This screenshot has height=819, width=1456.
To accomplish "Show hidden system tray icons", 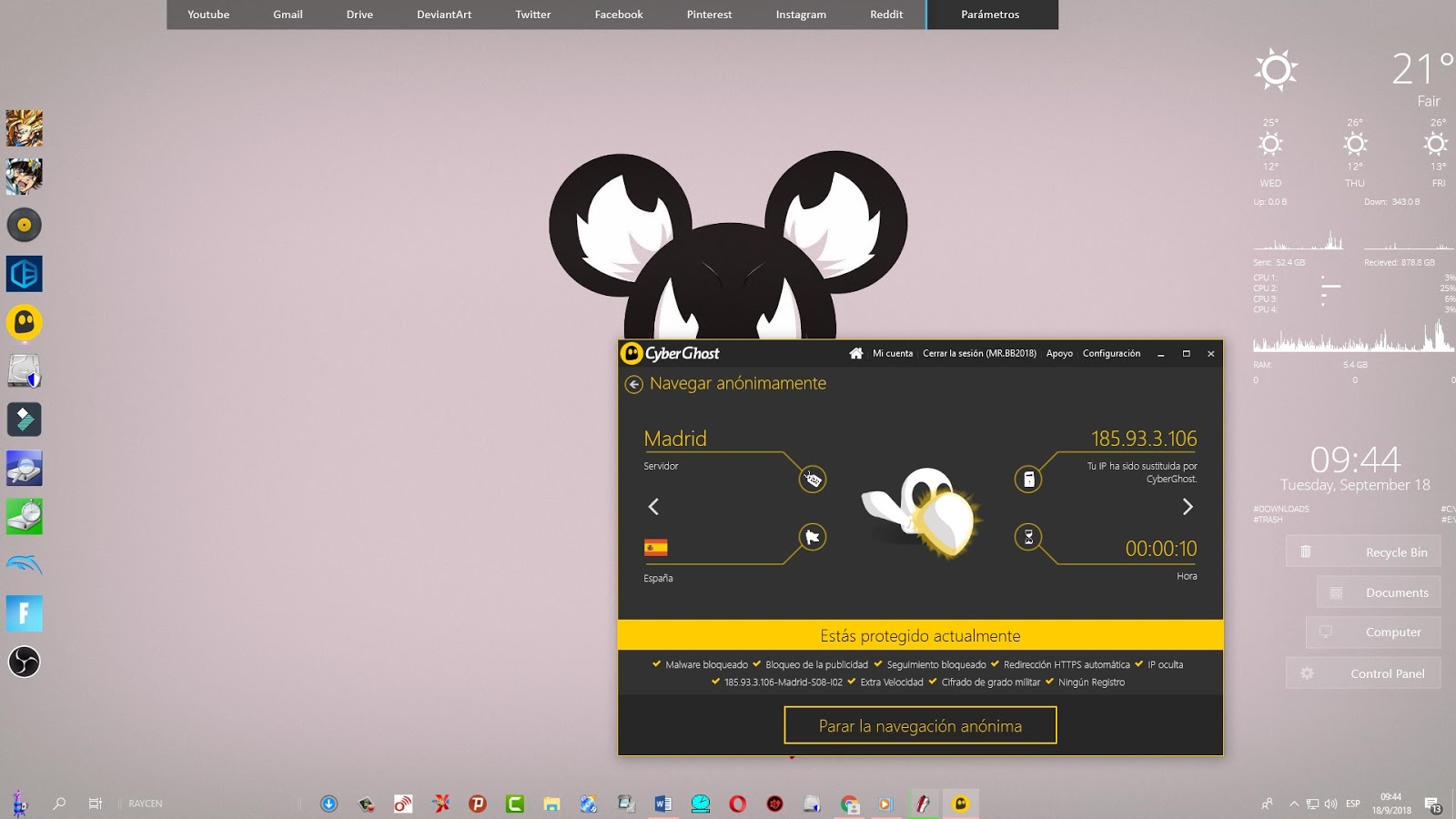I will click(x=1293, y=804).
